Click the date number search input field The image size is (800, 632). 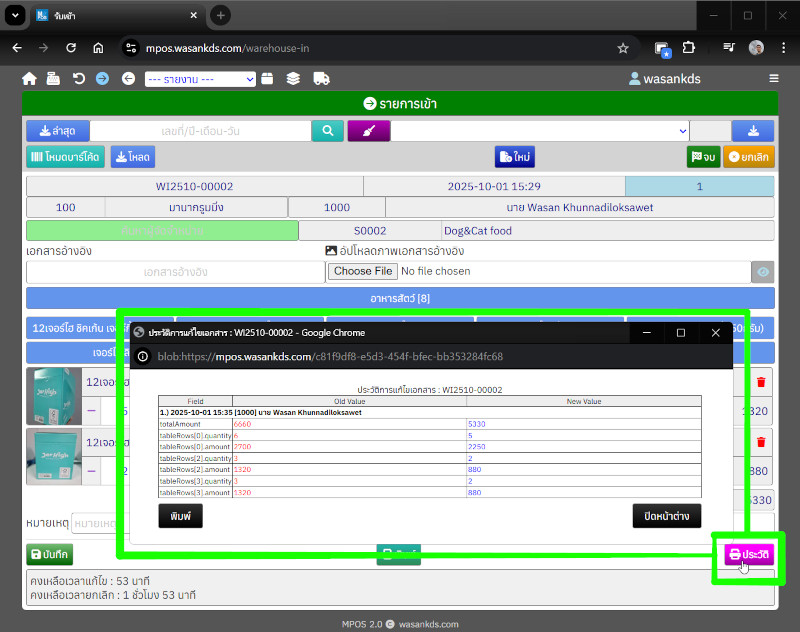200,131
